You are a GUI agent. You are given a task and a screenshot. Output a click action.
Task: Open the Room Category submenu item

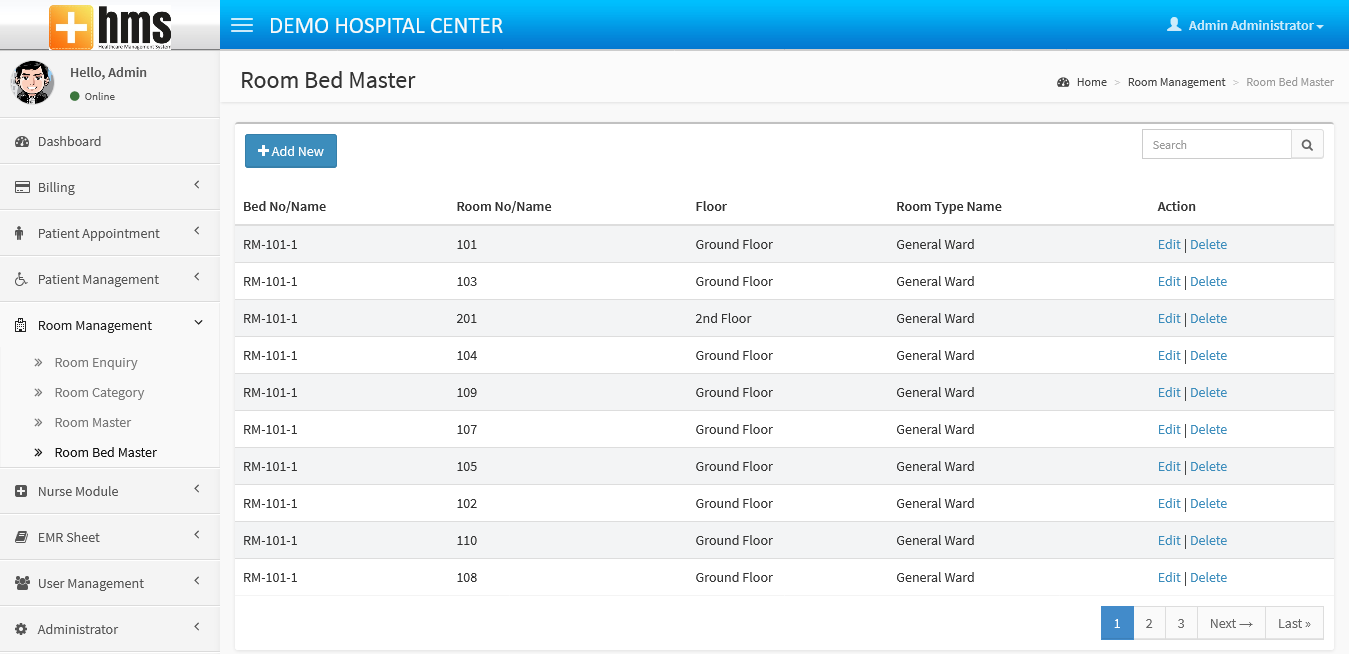[99, 393]
